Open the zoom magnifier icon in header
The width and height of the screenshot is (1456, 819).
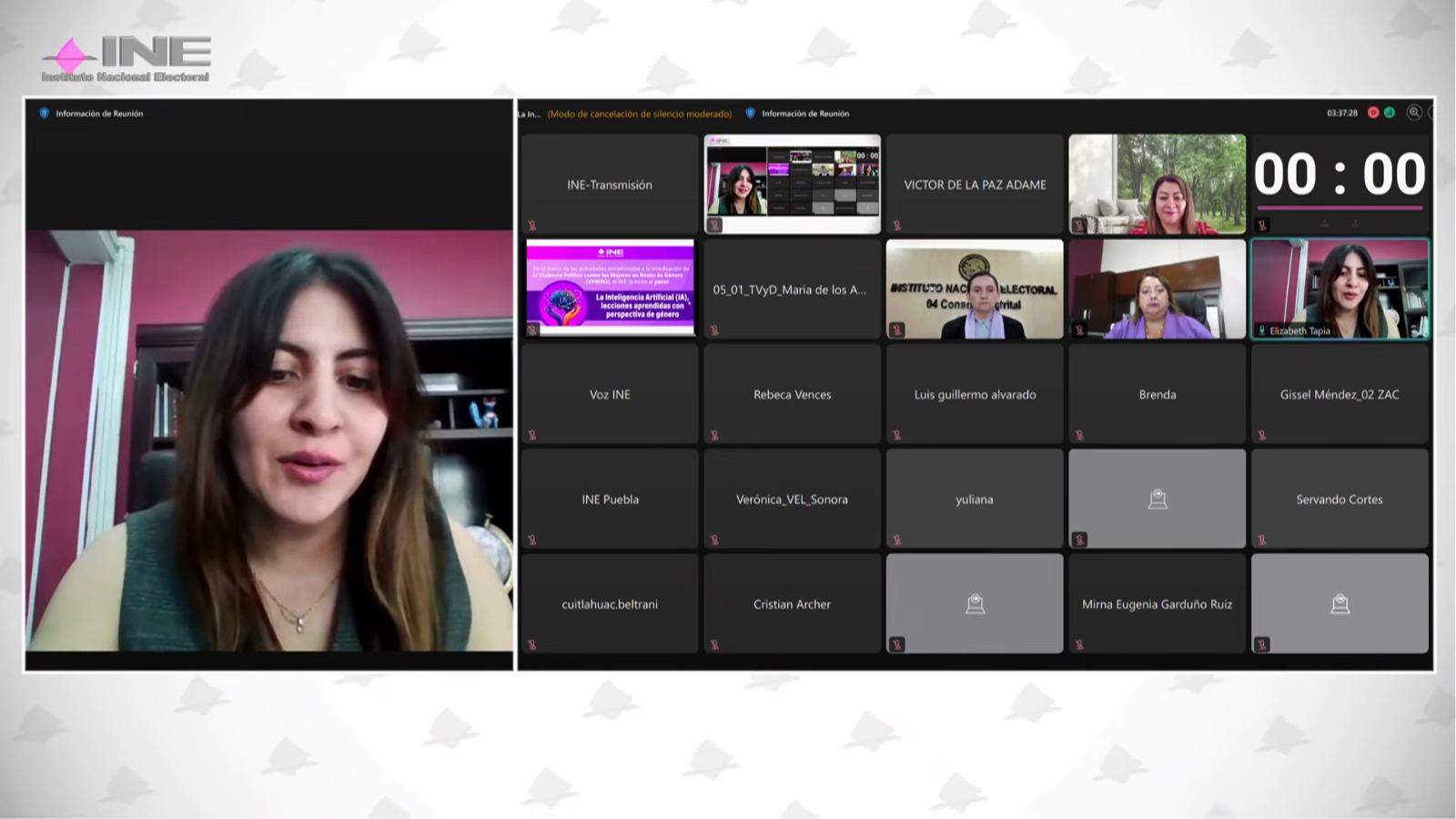(x=1414, y=113)
